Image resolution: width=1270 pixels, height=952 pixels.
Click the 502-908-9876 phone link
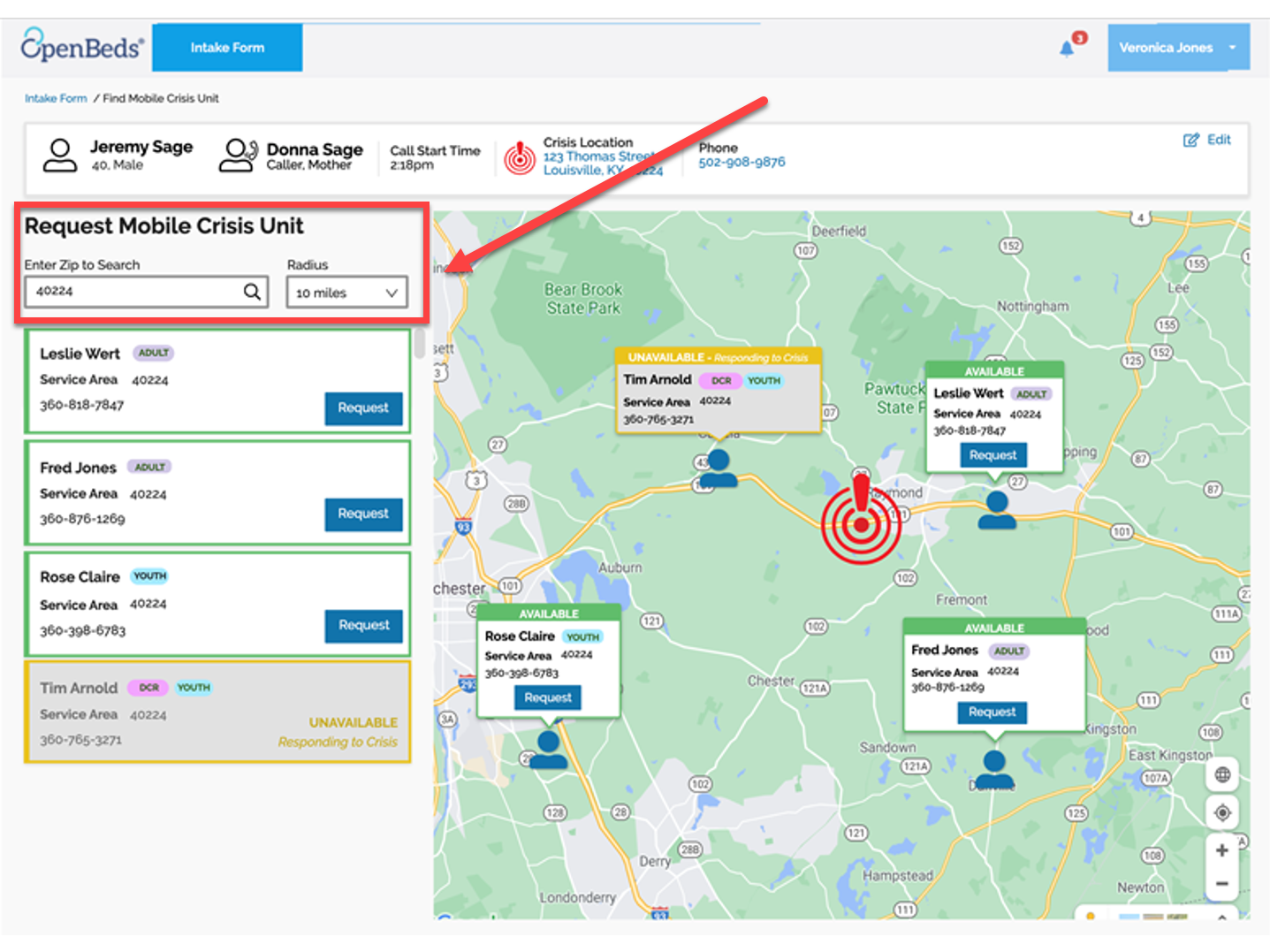pyautogui.click(x=741, y=162)
